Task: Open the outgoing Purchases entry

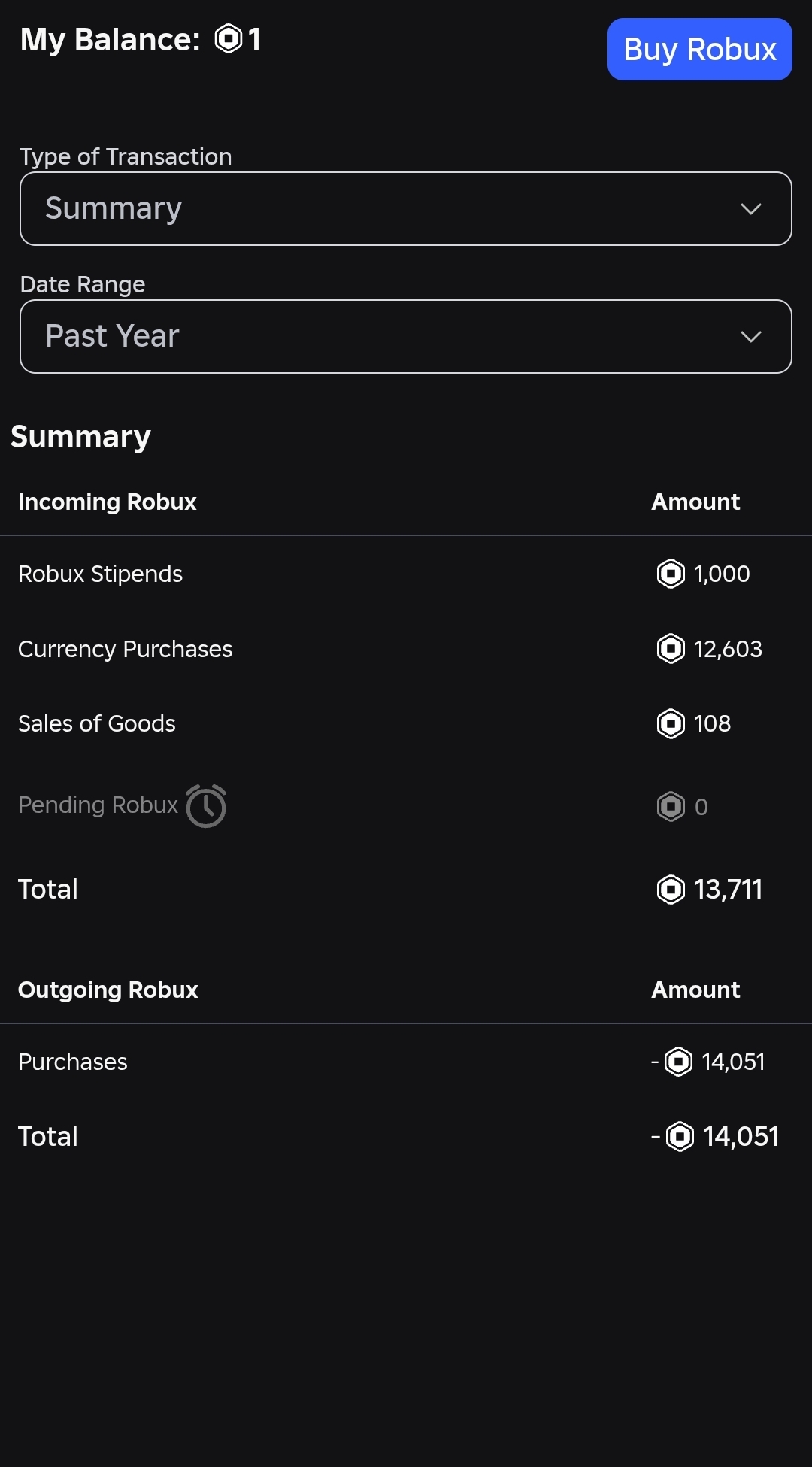Action: pyautogui.click(x=406, y=1062)
